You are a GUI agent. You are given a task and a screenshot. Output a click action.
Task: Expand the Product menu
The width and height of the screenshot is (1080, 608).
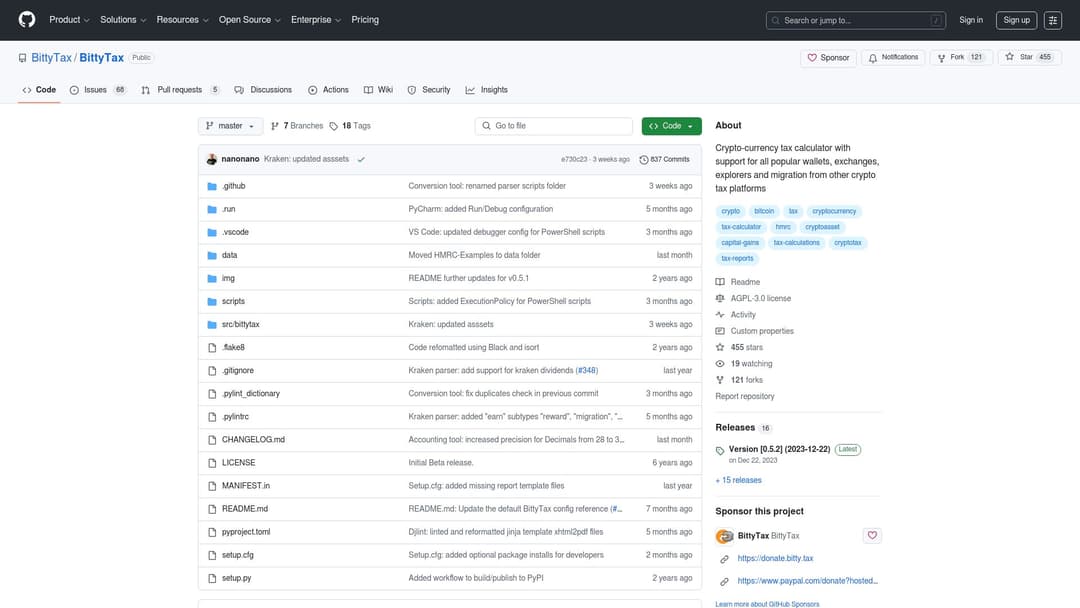point(69,20)
